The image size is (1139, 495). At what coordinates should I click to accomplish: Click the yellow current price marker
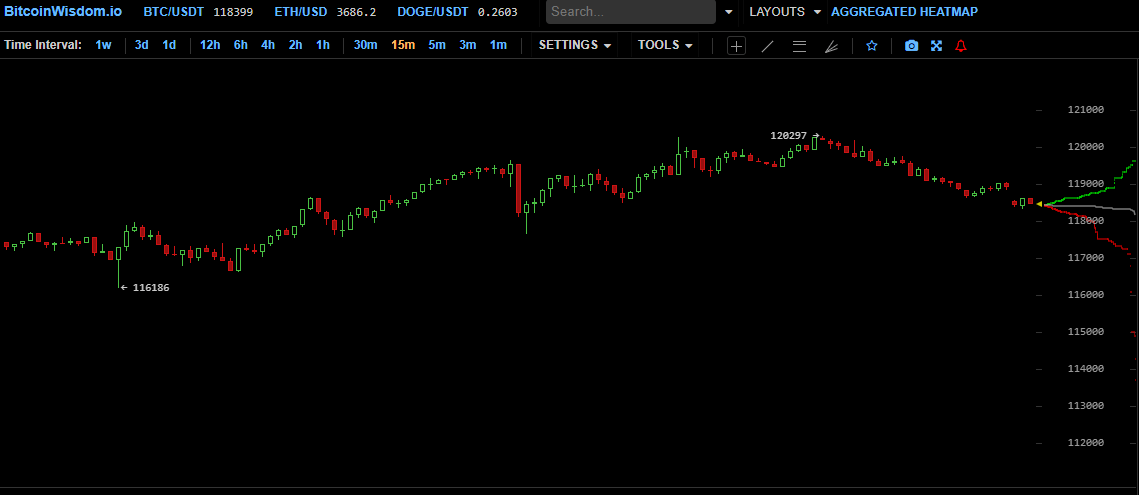pyautogui.click(x=1039, y=204)
